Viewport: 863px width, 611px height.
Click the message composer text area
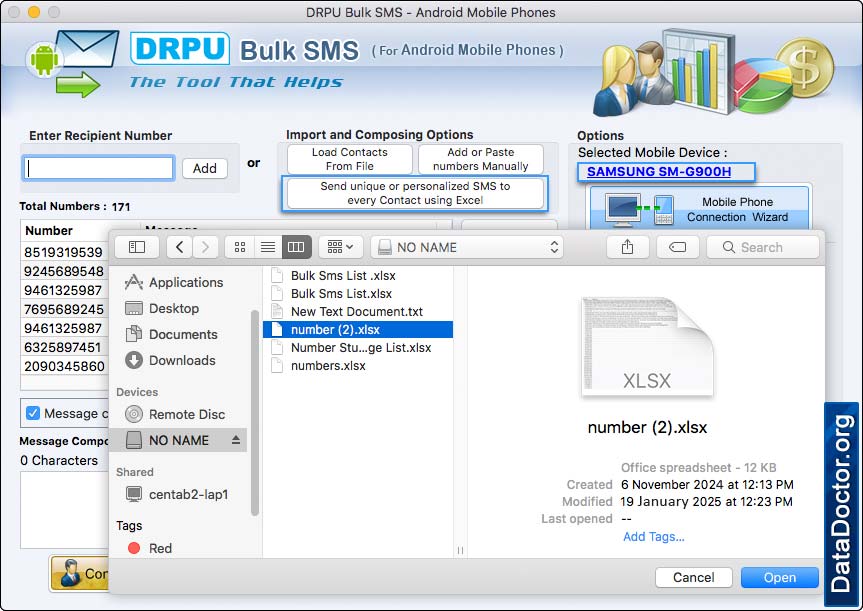pyautogui.click(x=64, y=510)
